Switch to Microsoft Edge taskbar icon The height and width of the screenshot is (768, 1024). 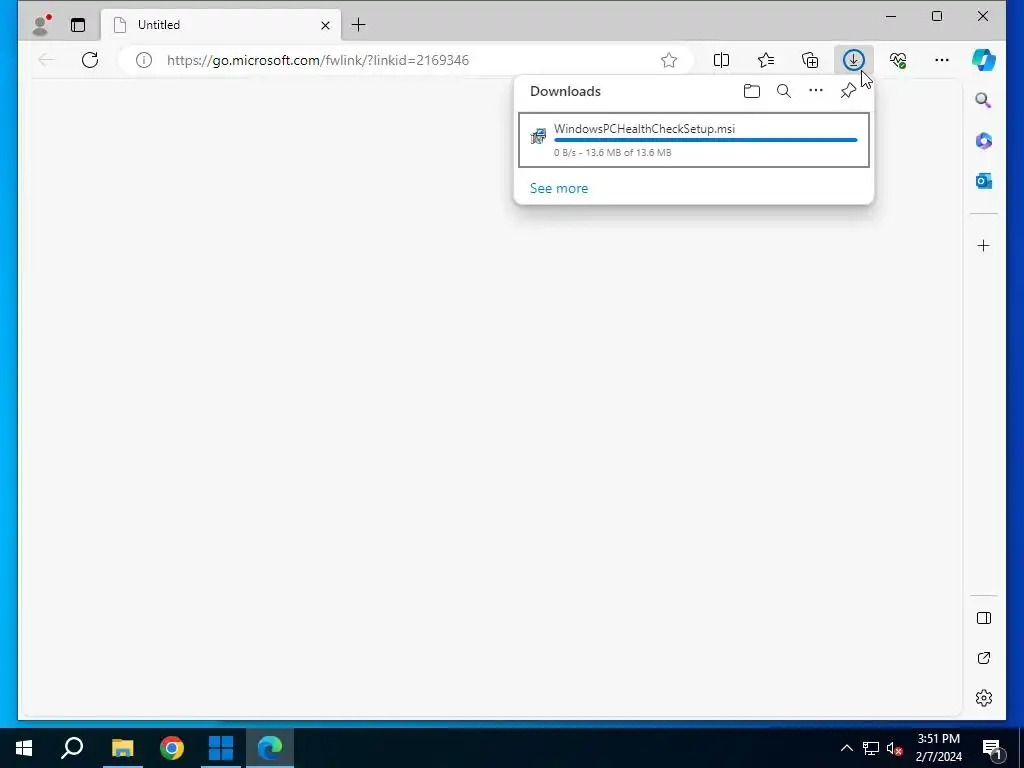[270, 748]
